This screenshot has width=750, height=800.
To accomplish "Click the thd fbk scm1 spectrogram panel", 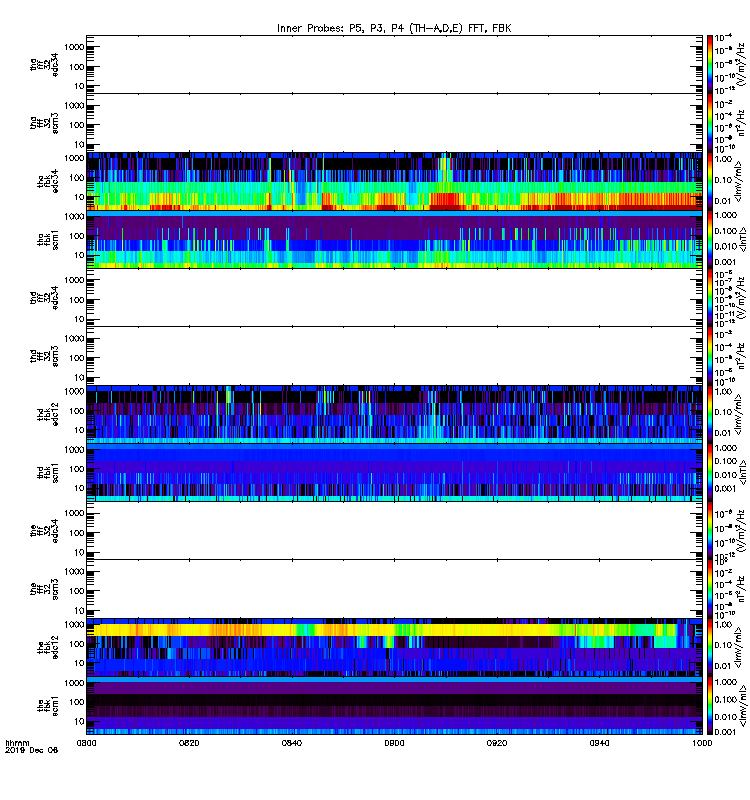I will pyautogui.click(x=394, y=472).
